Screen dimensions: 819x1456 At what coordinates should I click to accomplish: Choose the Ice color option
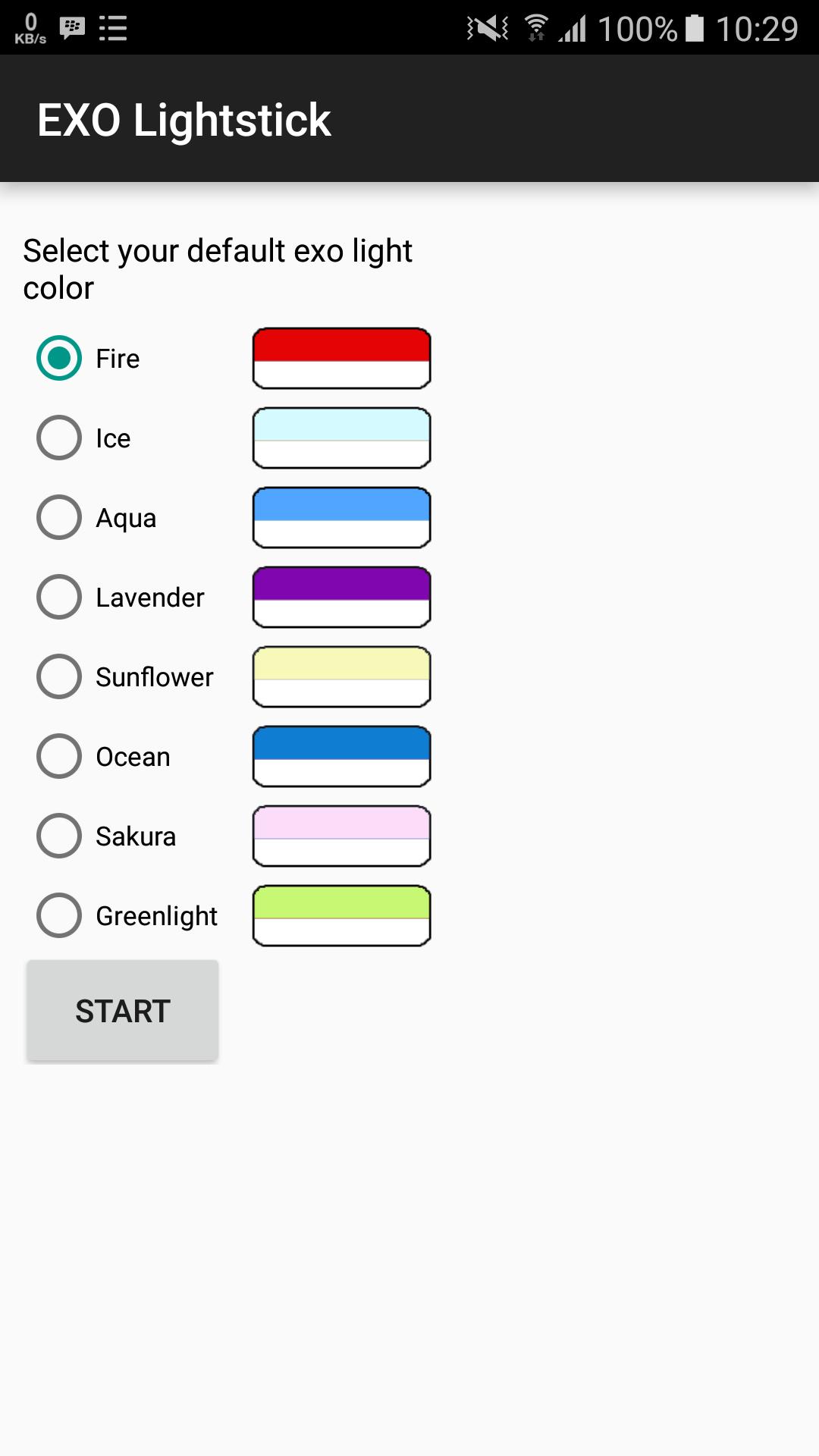[x=59, y=438]
